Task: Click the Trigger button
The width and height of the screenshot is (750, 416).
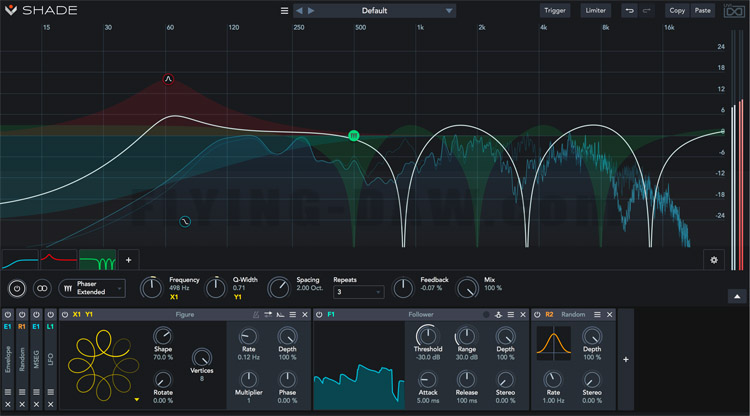Action: coord(555,11)
